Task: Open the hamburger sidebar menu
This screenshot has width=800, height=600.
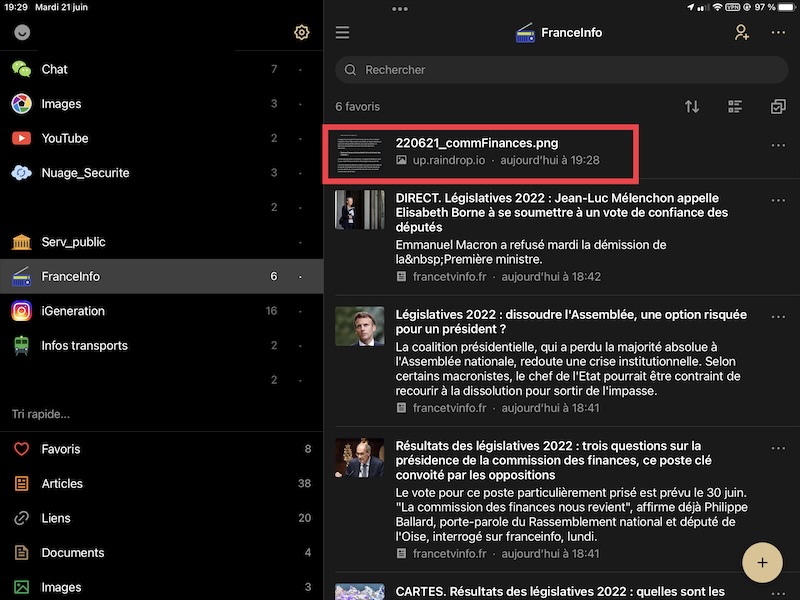Action: 342,33
